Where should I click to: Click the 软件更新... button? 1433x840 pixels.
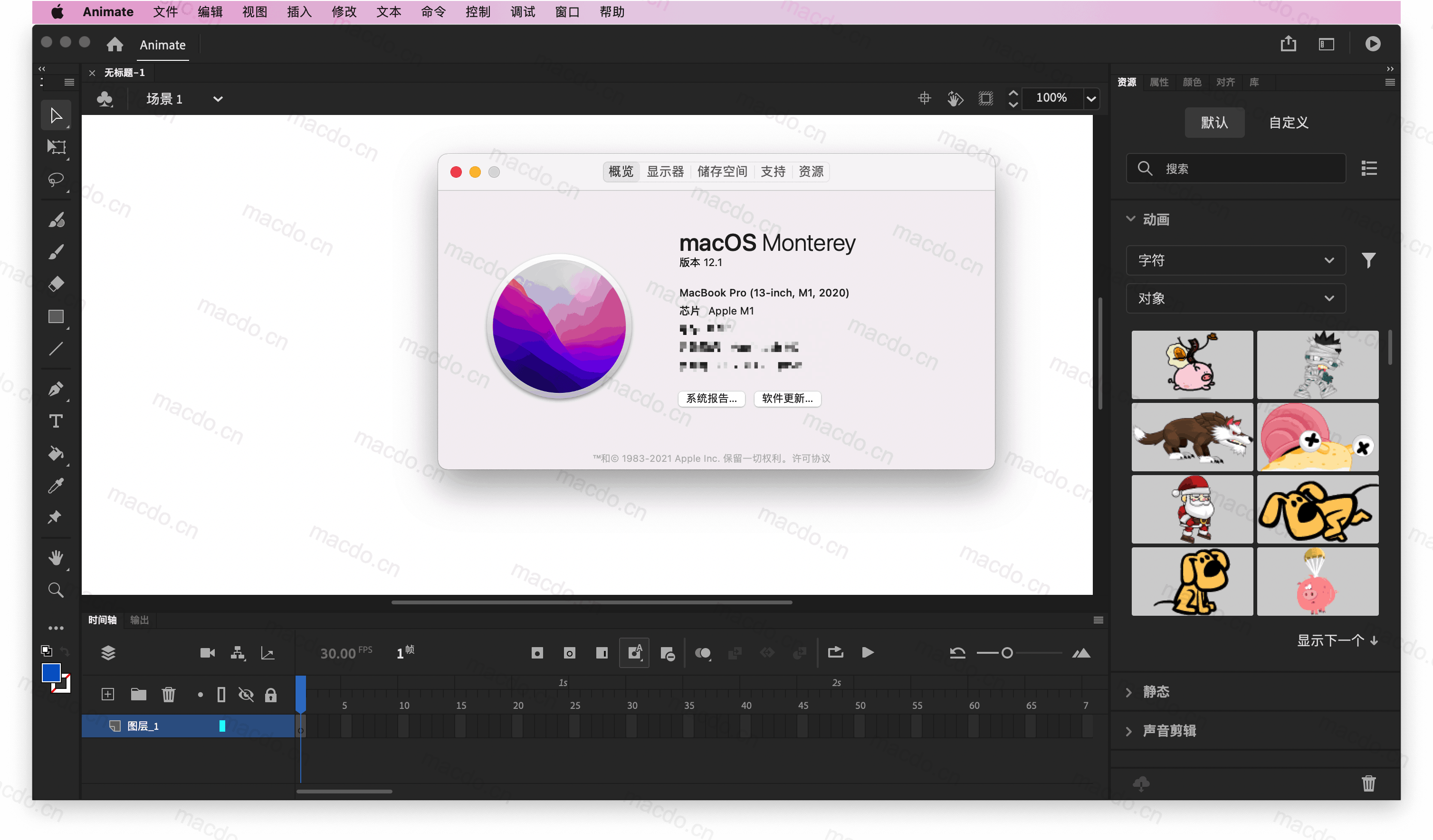click(x=787, y=398)
